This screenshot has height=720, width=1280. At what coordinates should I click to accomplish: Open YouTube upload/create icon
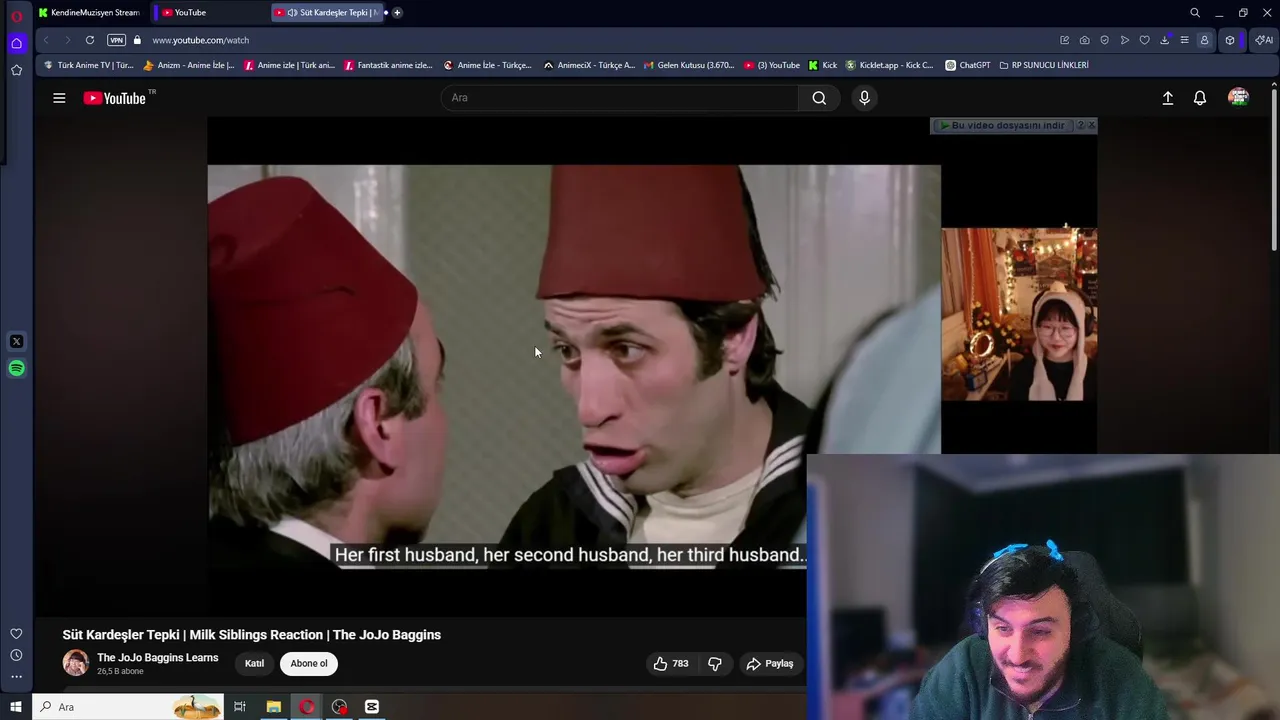(x=1167, y=98)
